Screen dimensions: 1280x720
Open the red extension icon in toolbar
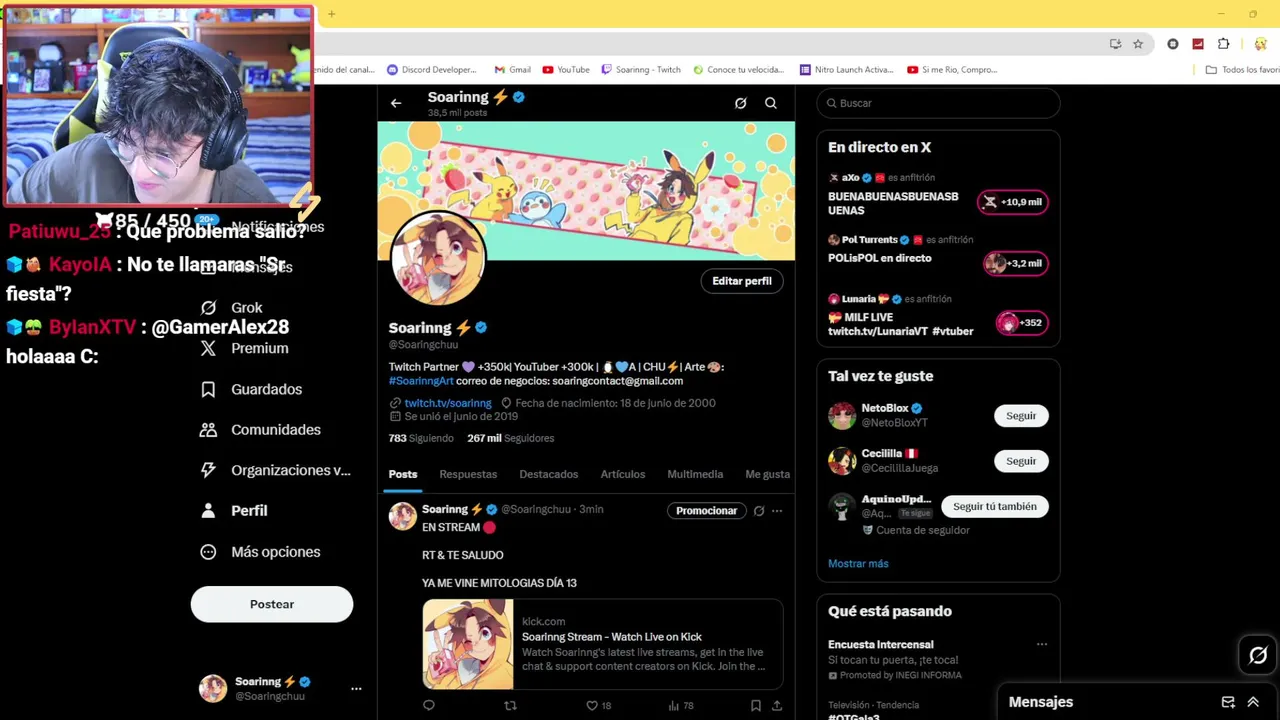1198,44
